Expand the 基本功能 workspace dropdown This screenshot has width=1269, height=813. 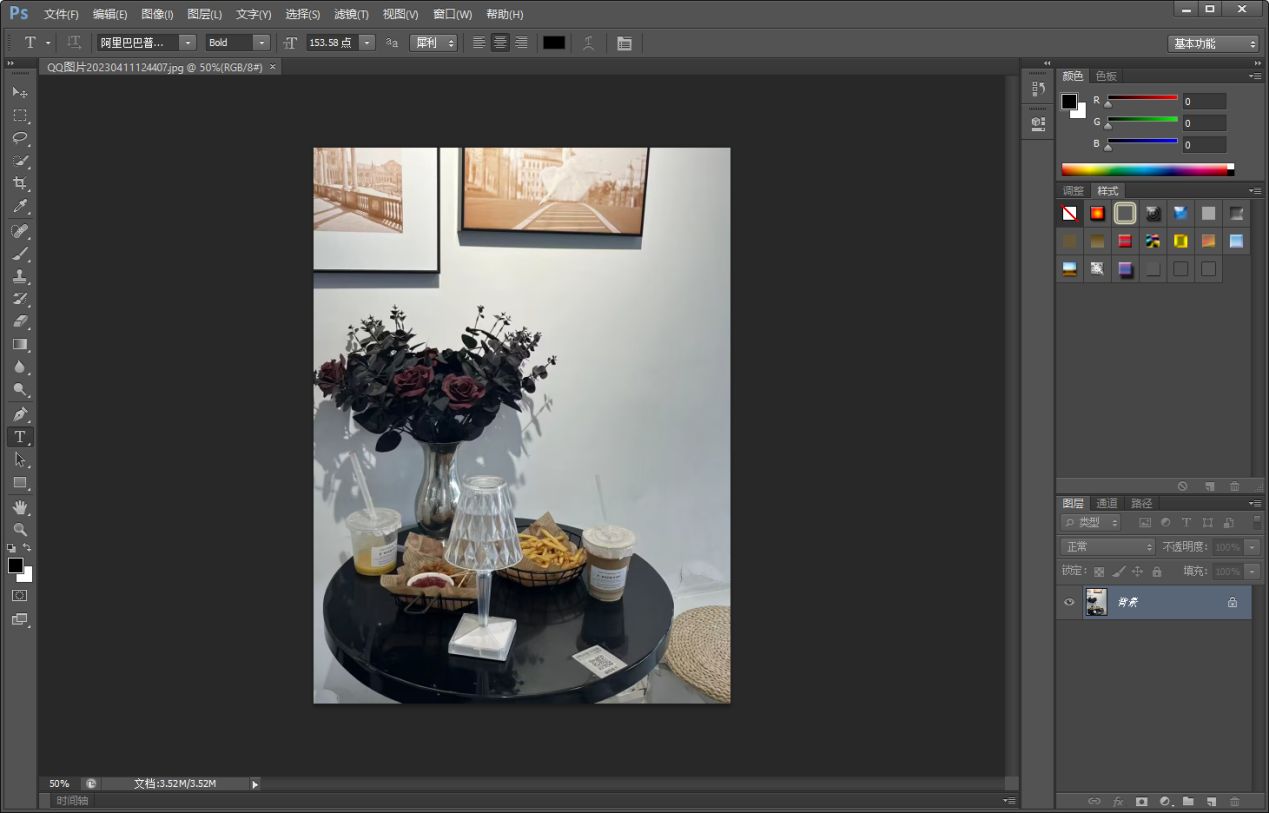(1212, 44)
